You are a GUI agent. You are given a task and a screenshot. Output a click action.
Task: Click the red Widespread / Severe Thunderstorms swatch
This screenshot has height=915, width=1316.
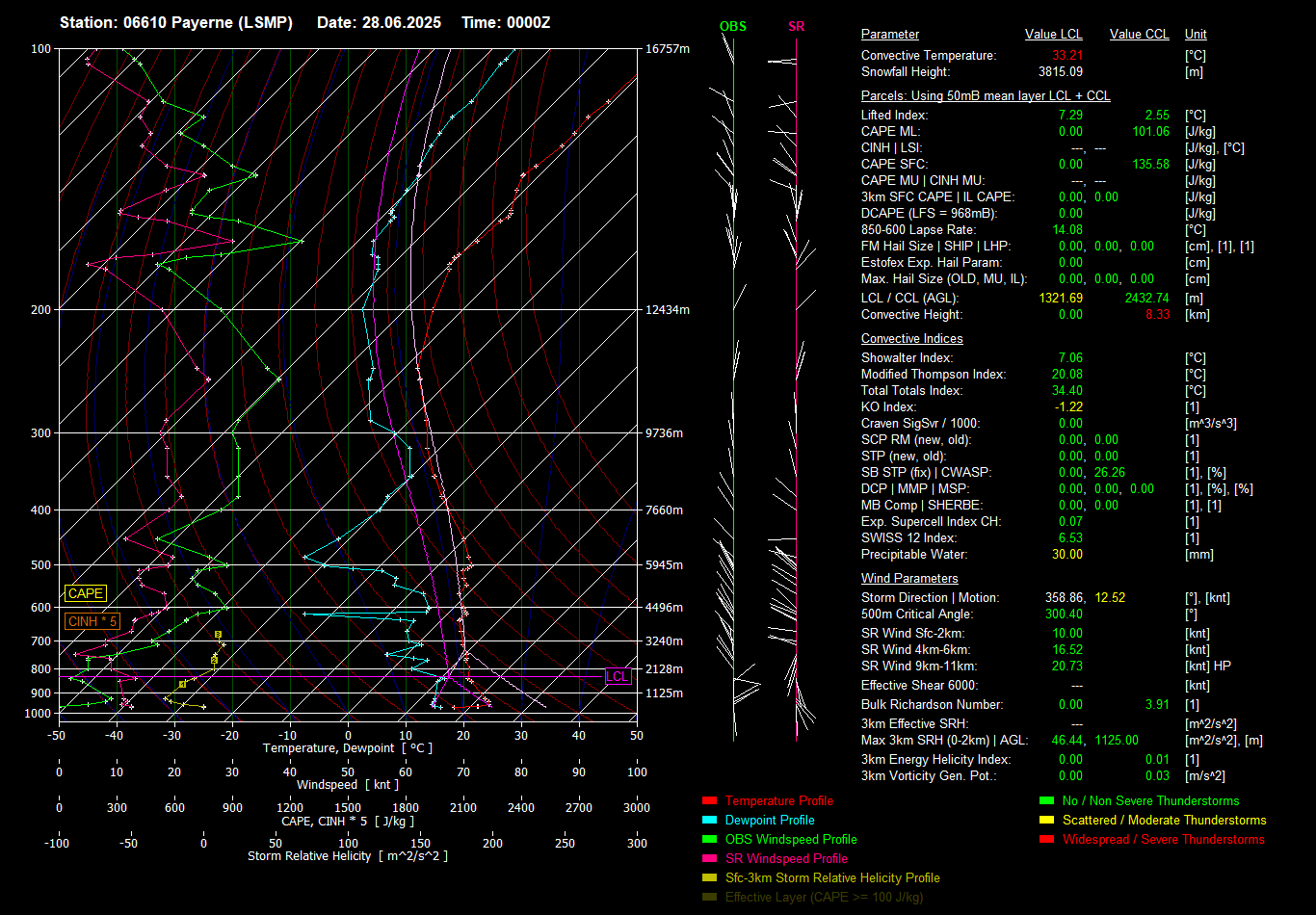pos(1046,840)
